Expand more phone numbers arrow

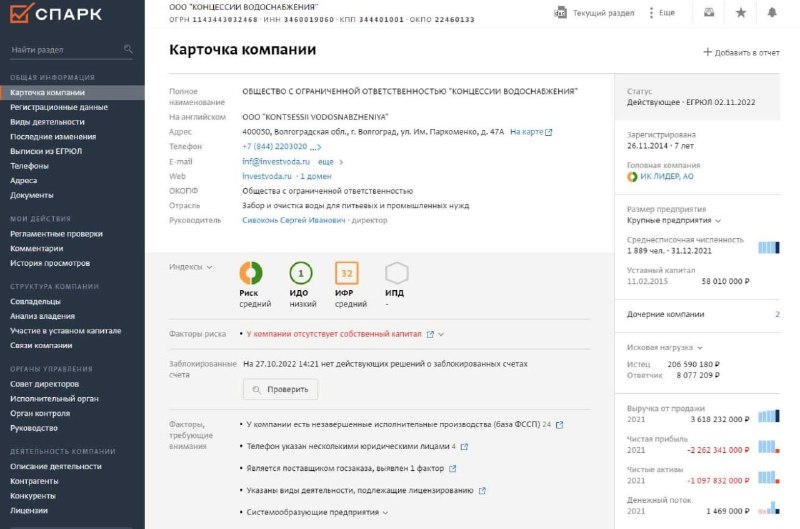pos(316,147)
